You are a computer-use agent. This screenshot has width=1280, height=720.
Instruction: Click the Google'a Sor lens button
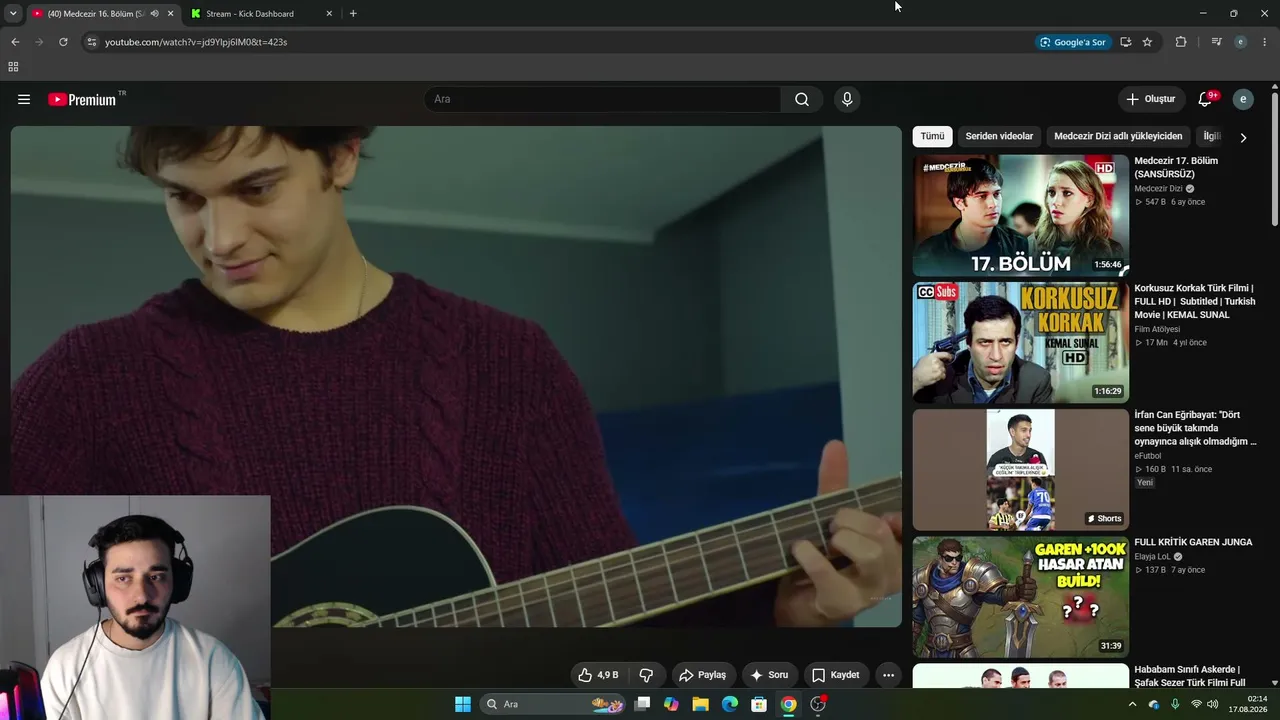[1073, 42]
